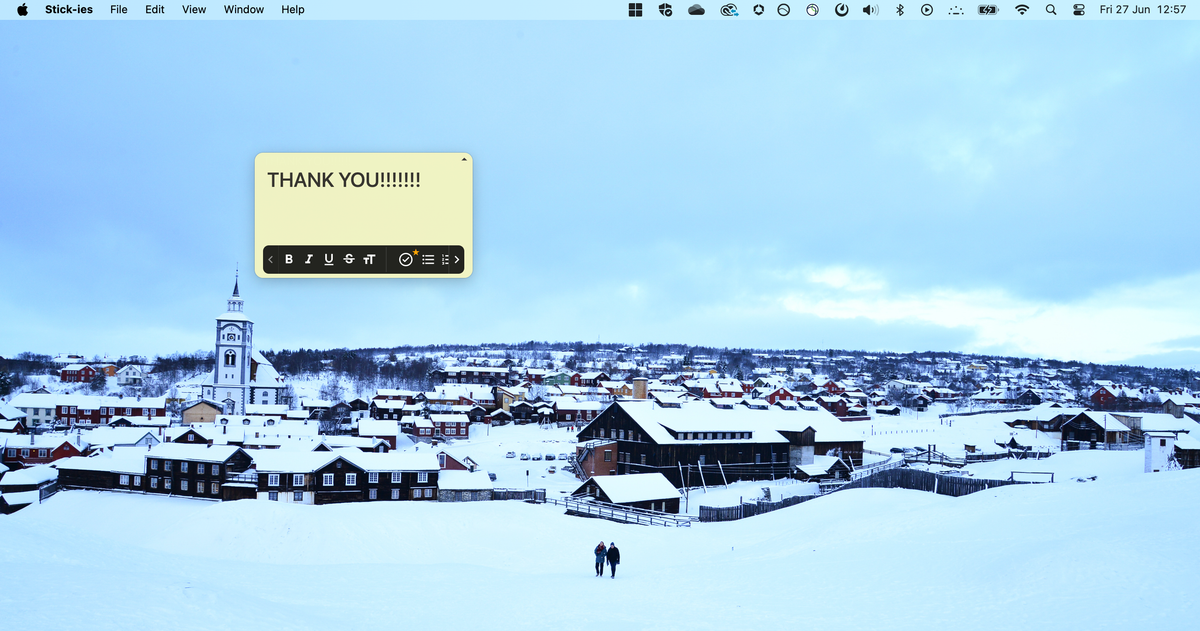Image resolution: width=1200 pixels, height=631 pixels.
Task: Open the Window menu
Action: (243, 9)
